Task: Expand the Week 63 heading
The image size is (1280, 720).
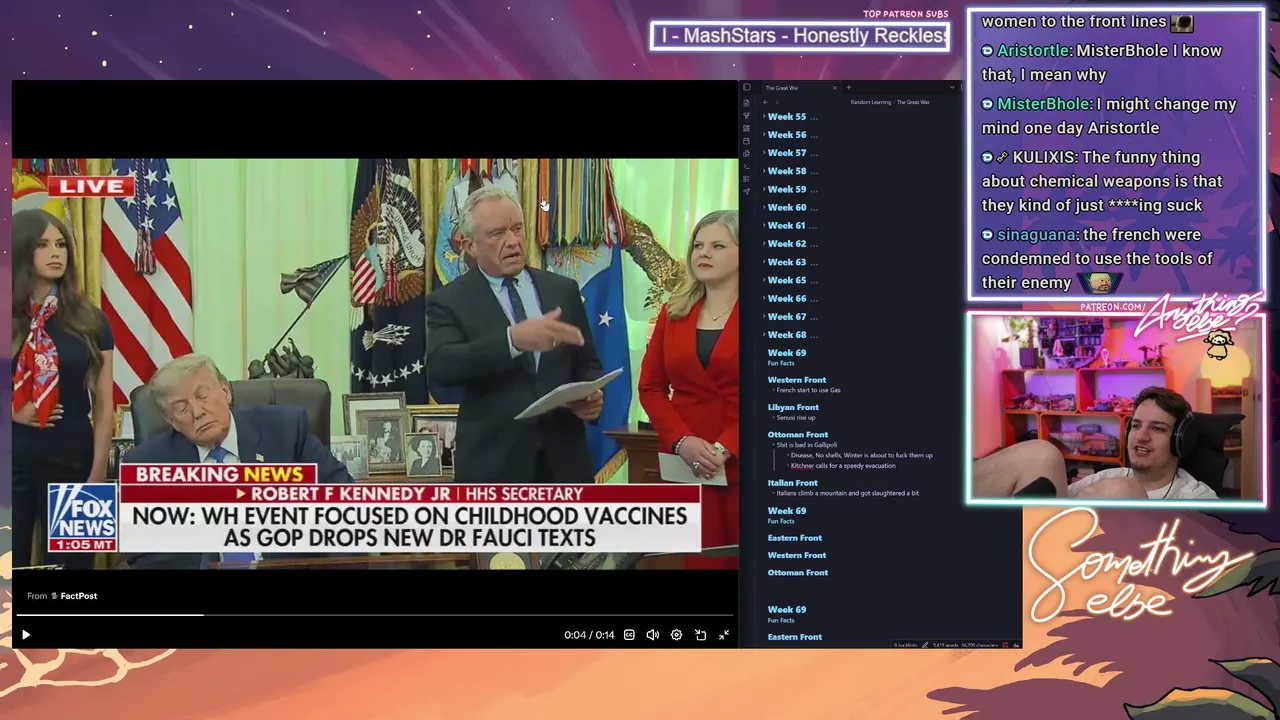Action: coord(764,262)
